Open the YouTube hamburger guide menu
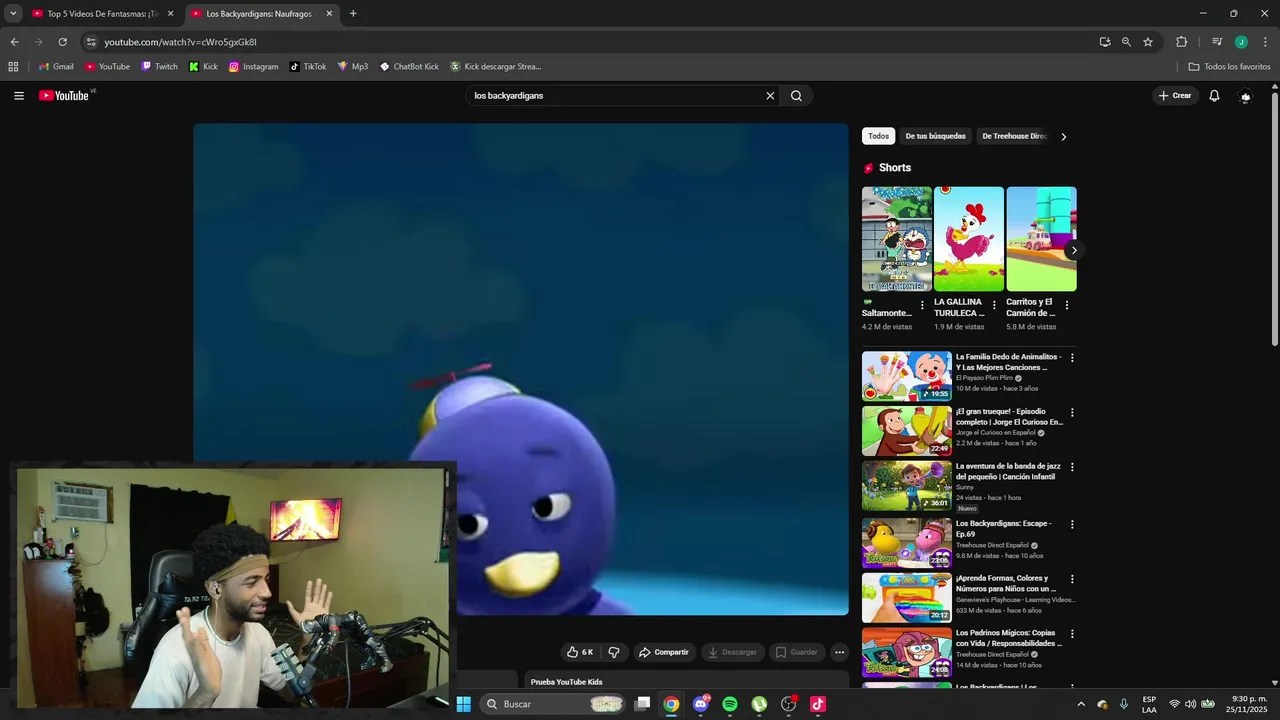The width and height of the screenshot is (1280, 720). [x=19, y=96]
